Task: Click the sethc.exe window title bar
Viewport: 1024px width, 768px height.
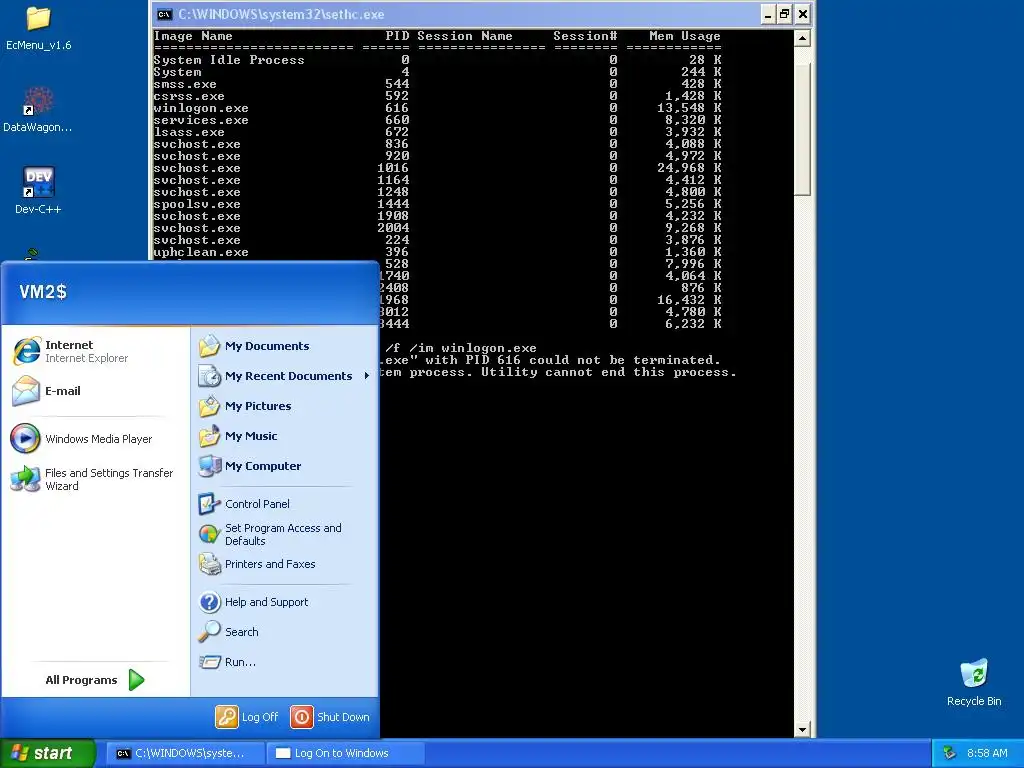Action: point(457,14)
